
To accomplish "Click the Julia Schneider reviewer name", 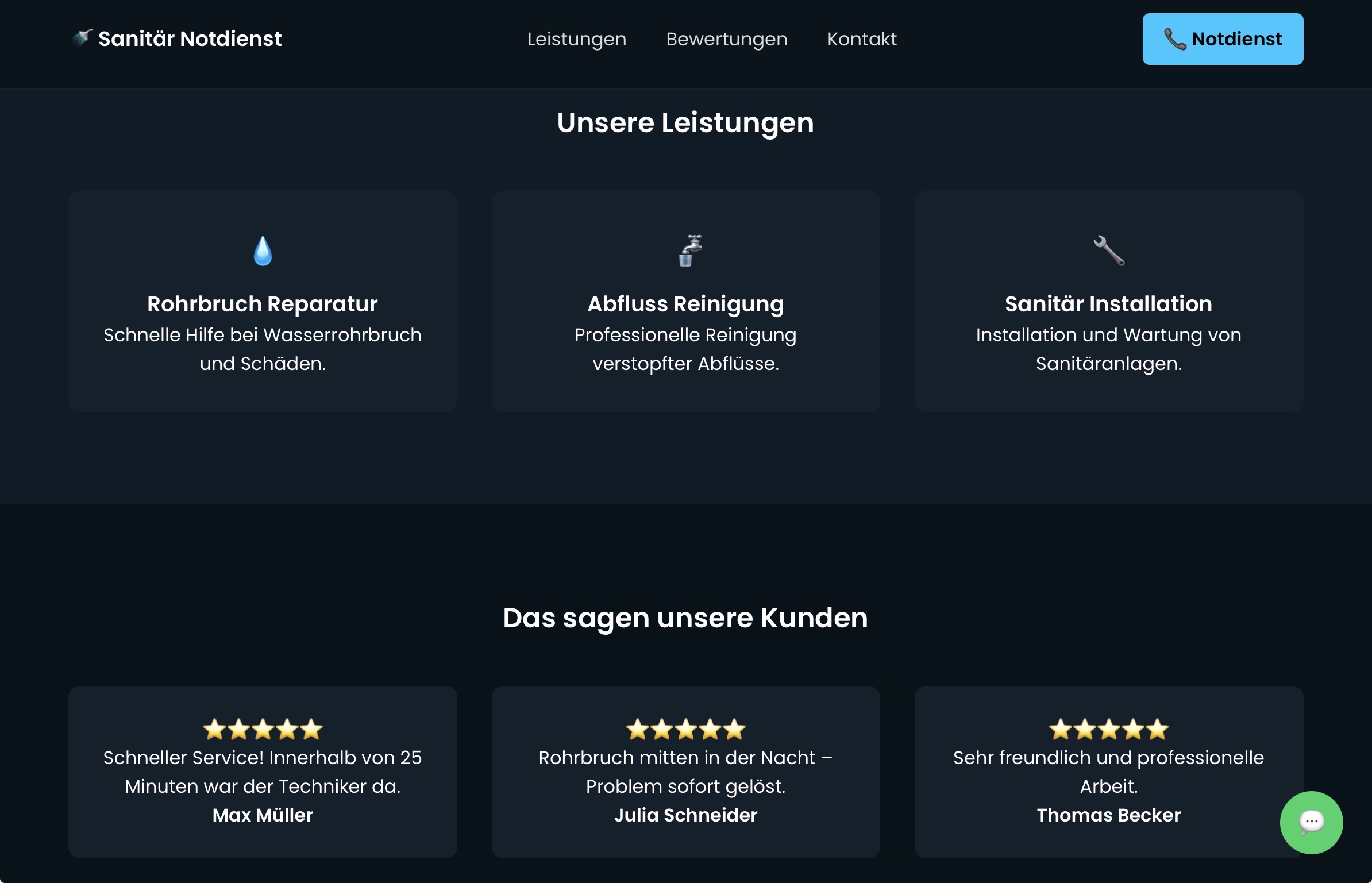I will [685, 815].
